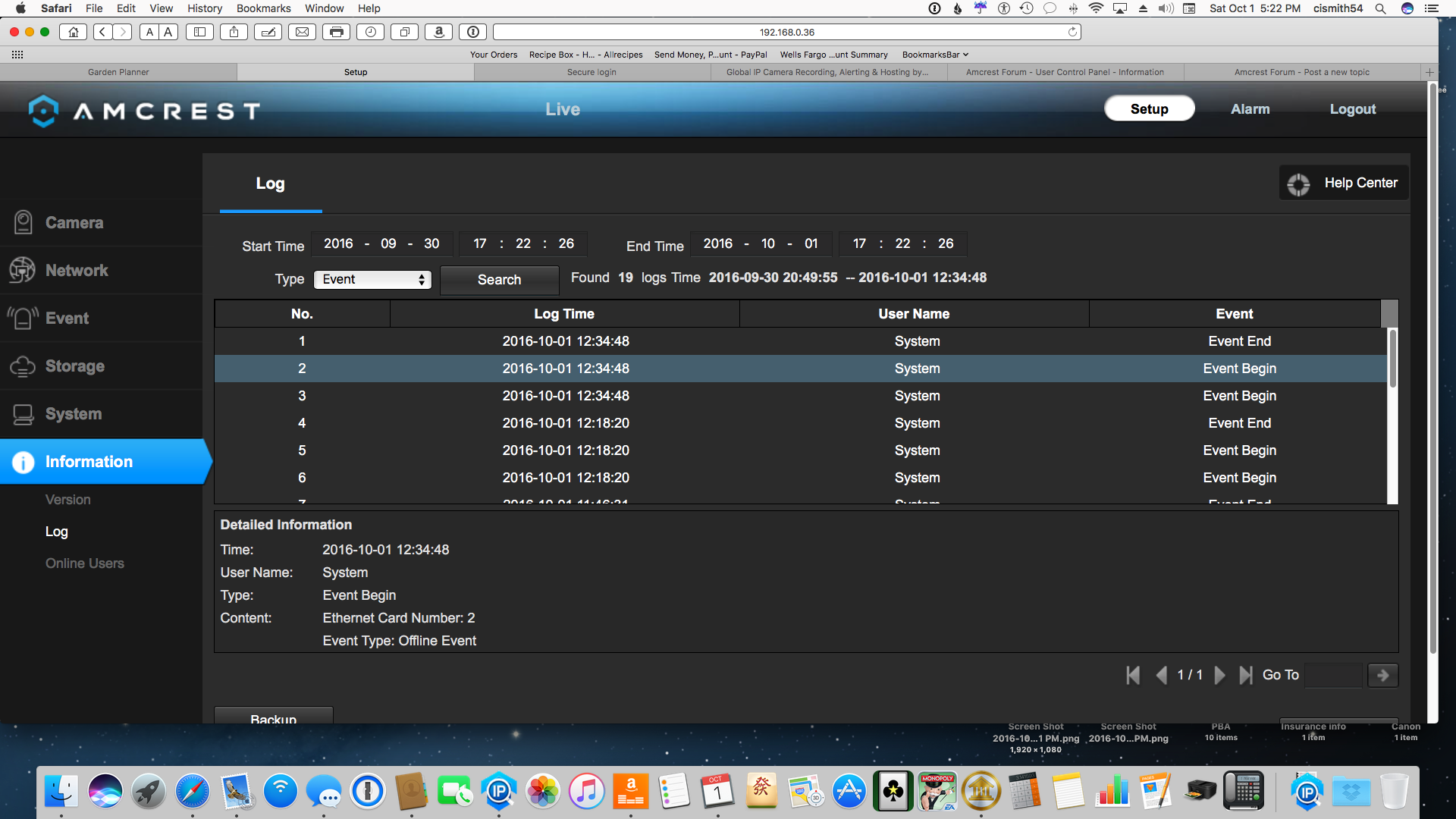Viewport: 1456px width, 819px height.
Task: Go to previous log page
Action: [x=1161, y=675]
